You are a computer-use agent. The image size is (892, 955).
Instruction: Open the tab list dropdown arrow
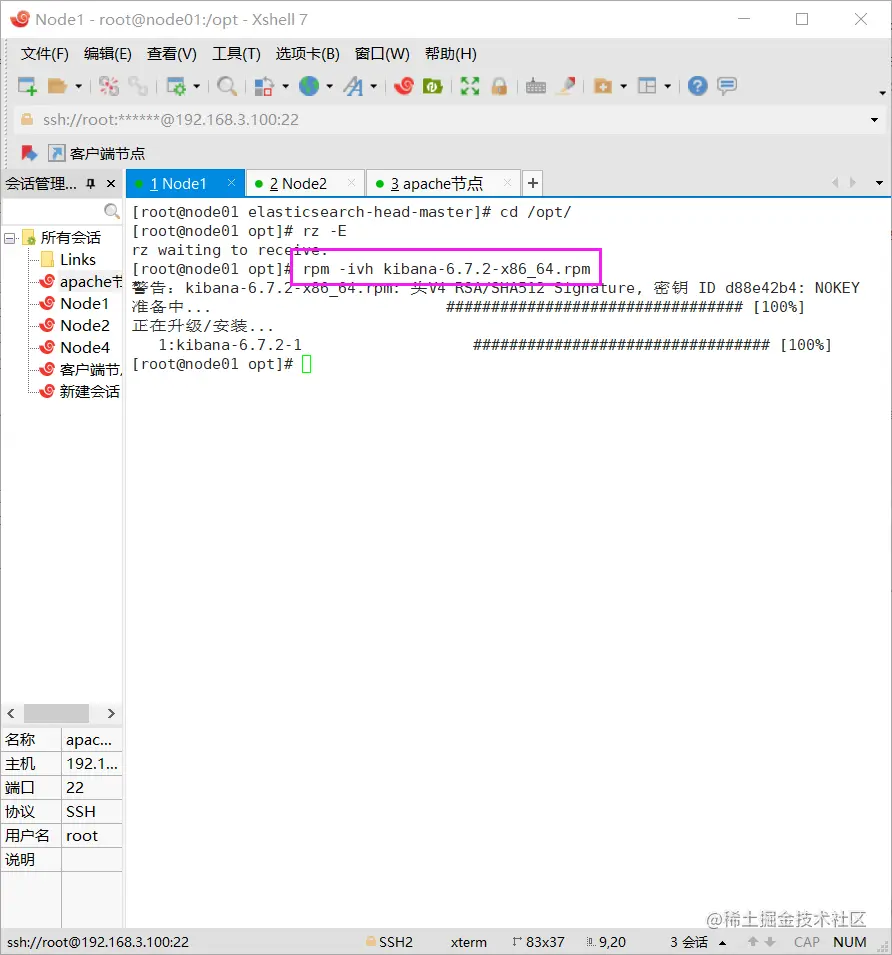879,183
